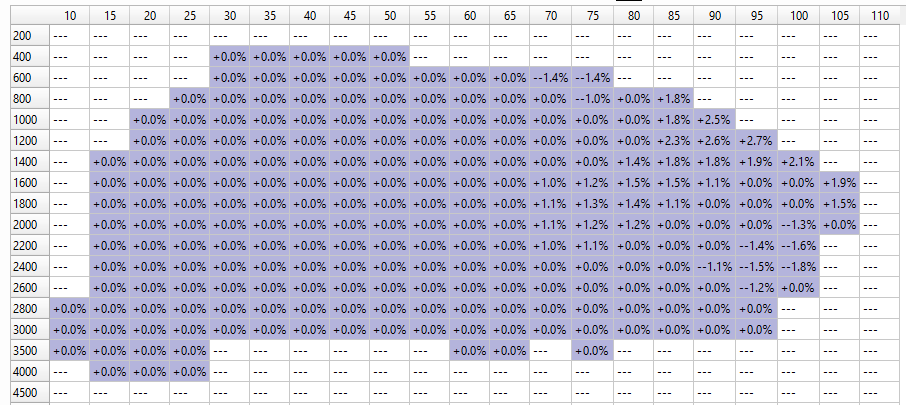
Task: Select the +2.5% cell in row 1000
Action: click(714, 119)
